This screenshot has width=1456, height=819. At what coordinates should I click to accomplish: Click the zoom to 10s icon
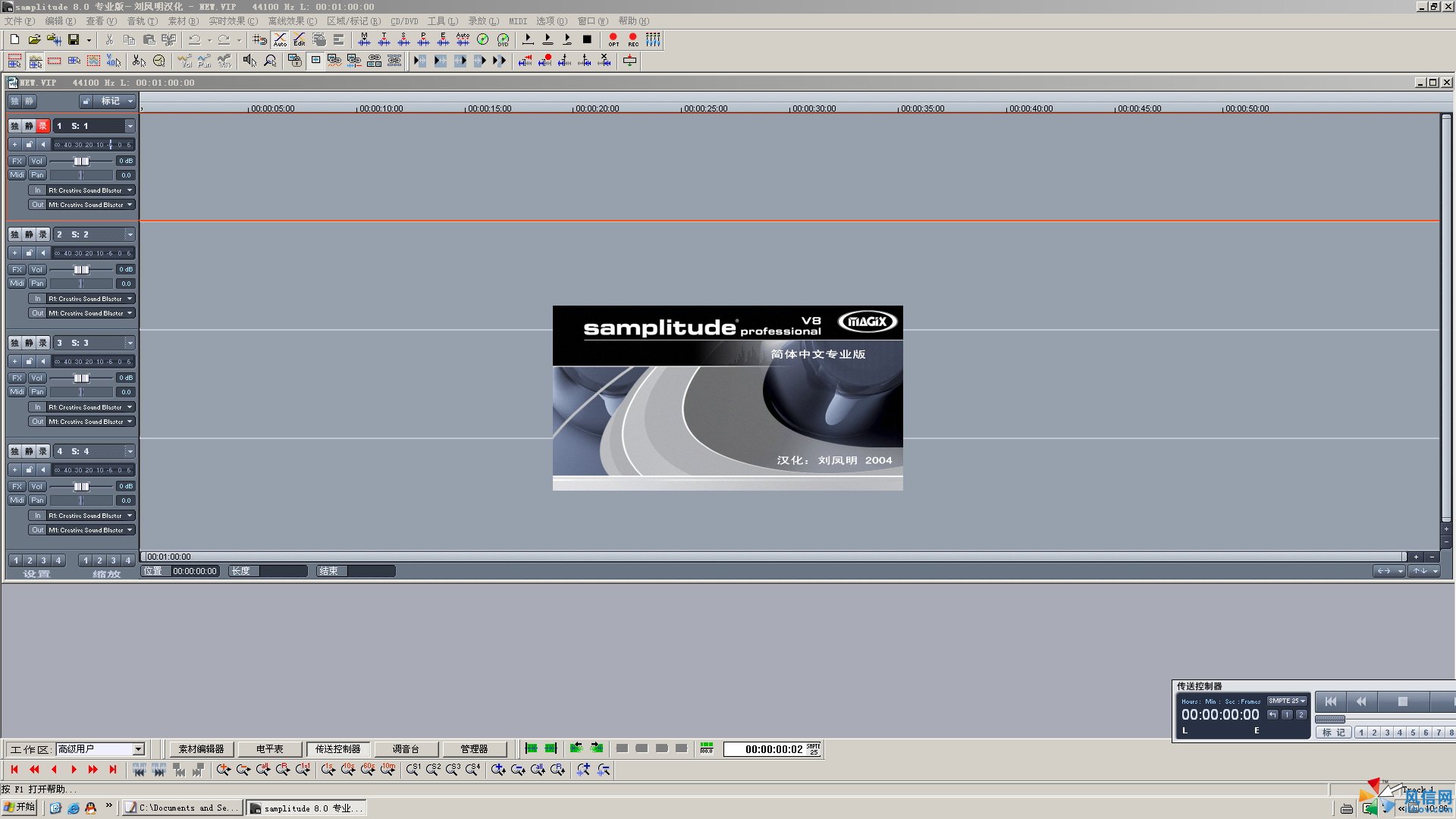click(348, 770)
